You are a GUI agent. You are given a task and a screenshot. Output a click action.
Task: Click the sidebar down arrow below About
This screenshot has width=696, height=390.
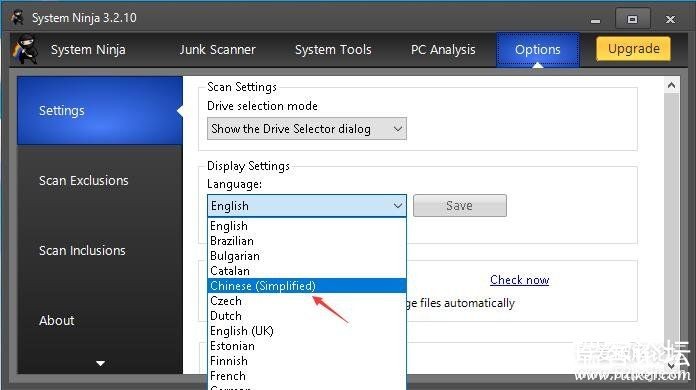[x=100, y=363]
